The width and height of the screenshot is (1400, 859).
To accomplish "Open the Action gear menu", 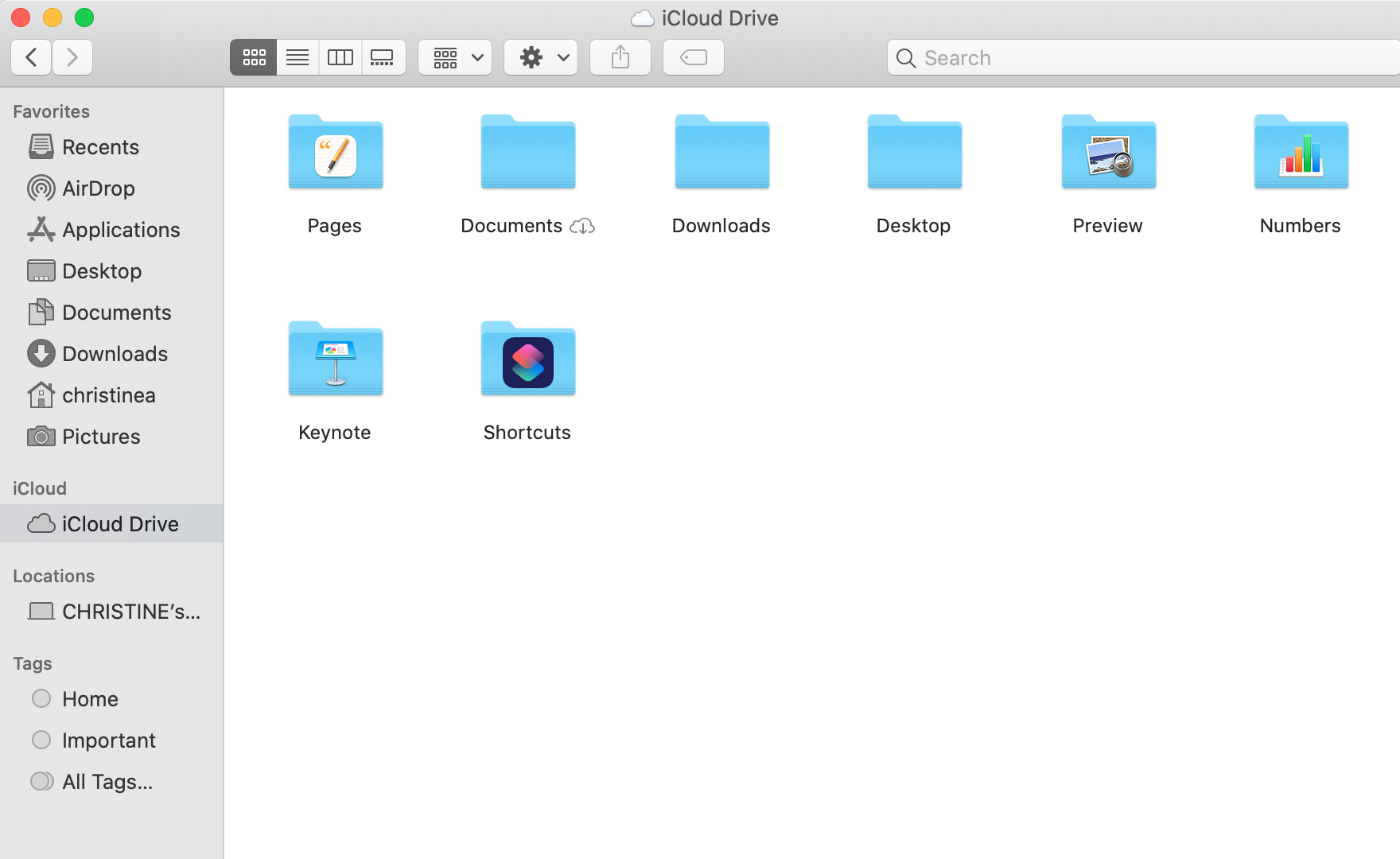I will tap(541, 57).
